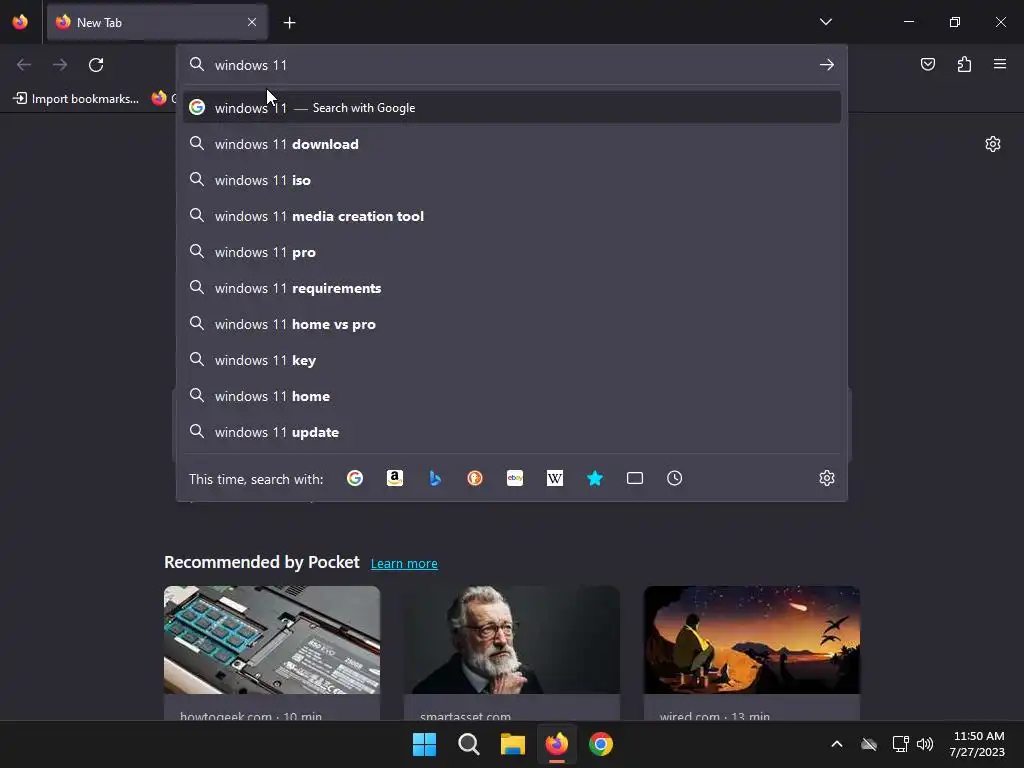Open the volume speaker tray icon
The image size is (1024, 768).
pyautogui.click(x=925, y=744)
